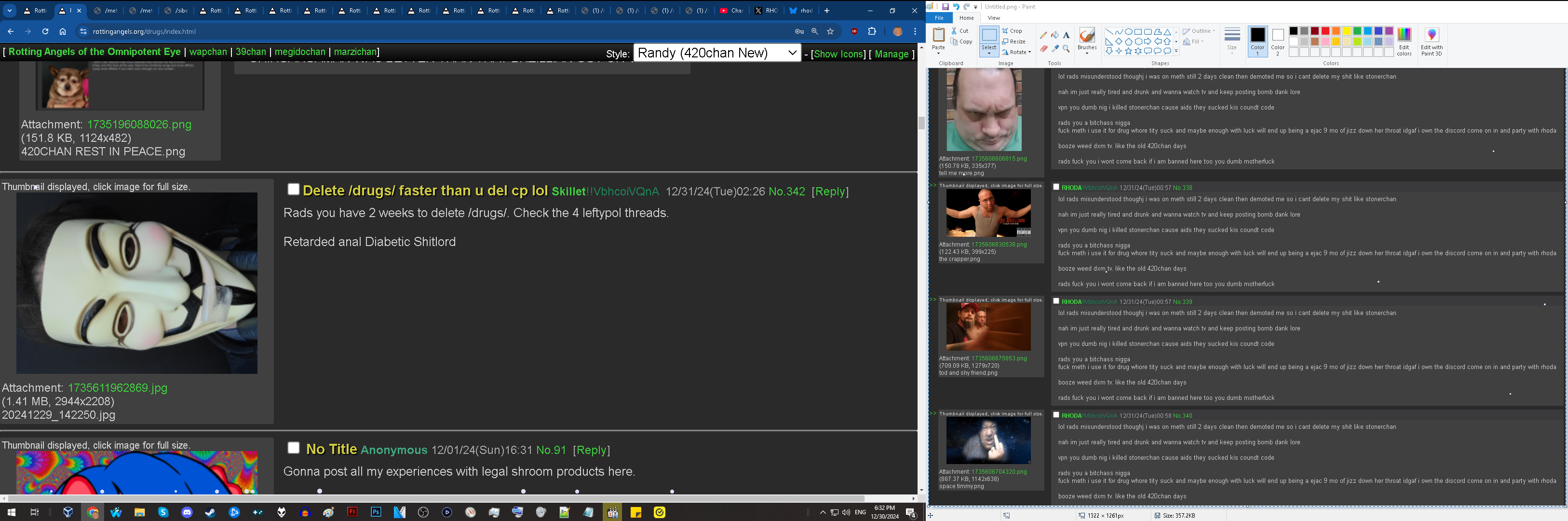Open Discord from the taskbar
Screen dimensions: 1568x521
[x=187, y=512]
